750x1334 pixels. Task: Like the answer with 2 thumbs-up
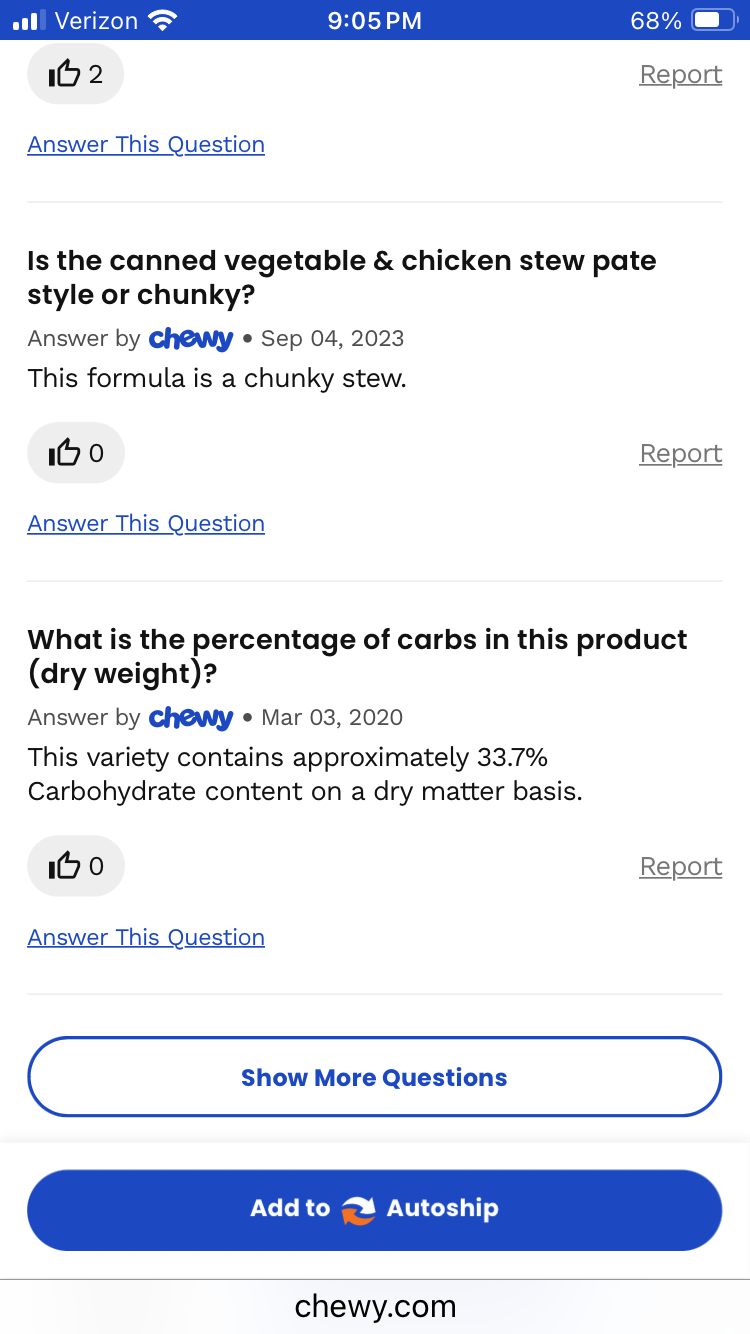[x=75, y=74]
